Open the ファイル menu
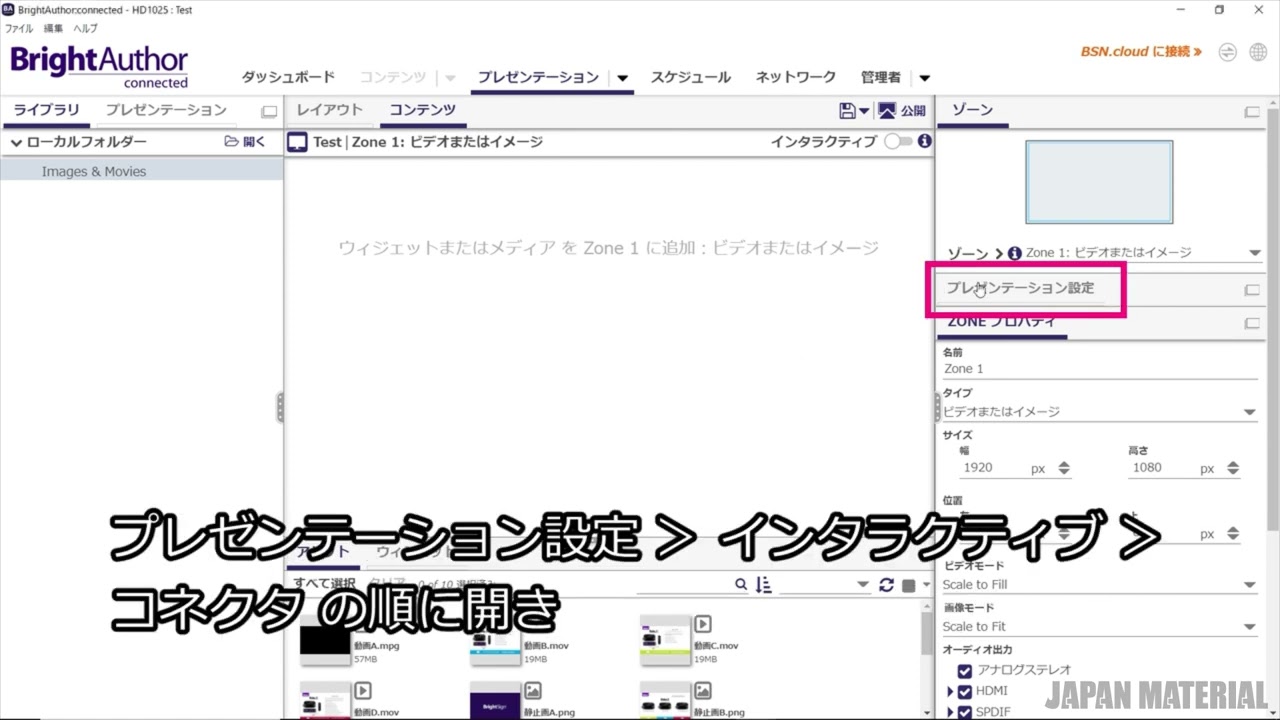Screen dimensions: 1280x720 [x=19, y=29]
